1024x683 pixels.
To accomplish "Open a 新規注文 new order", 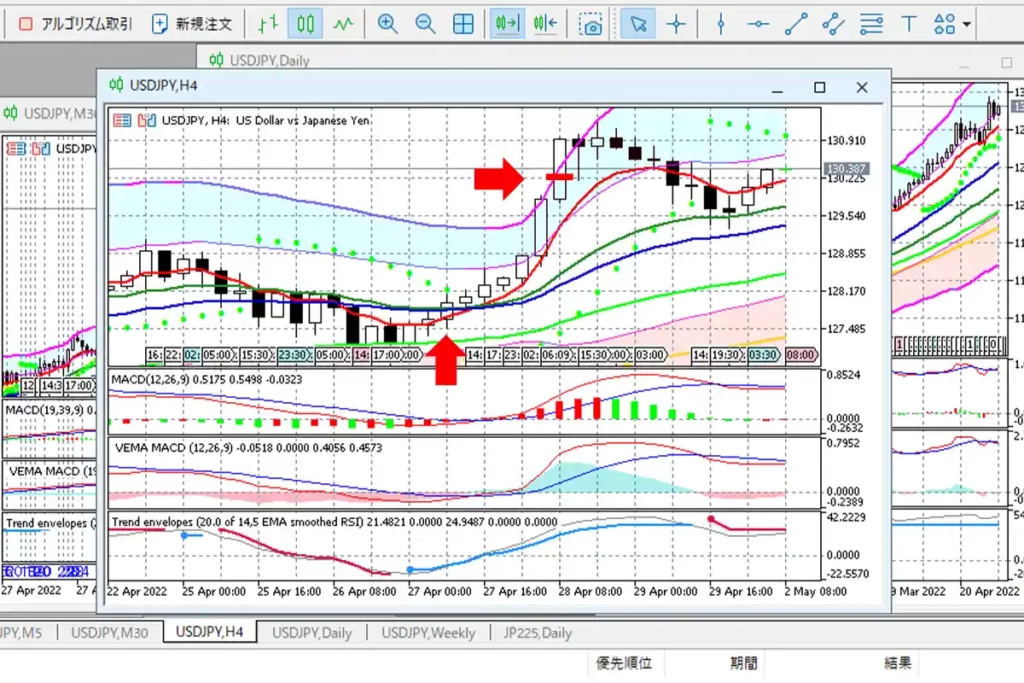I will tap(195, 24).
